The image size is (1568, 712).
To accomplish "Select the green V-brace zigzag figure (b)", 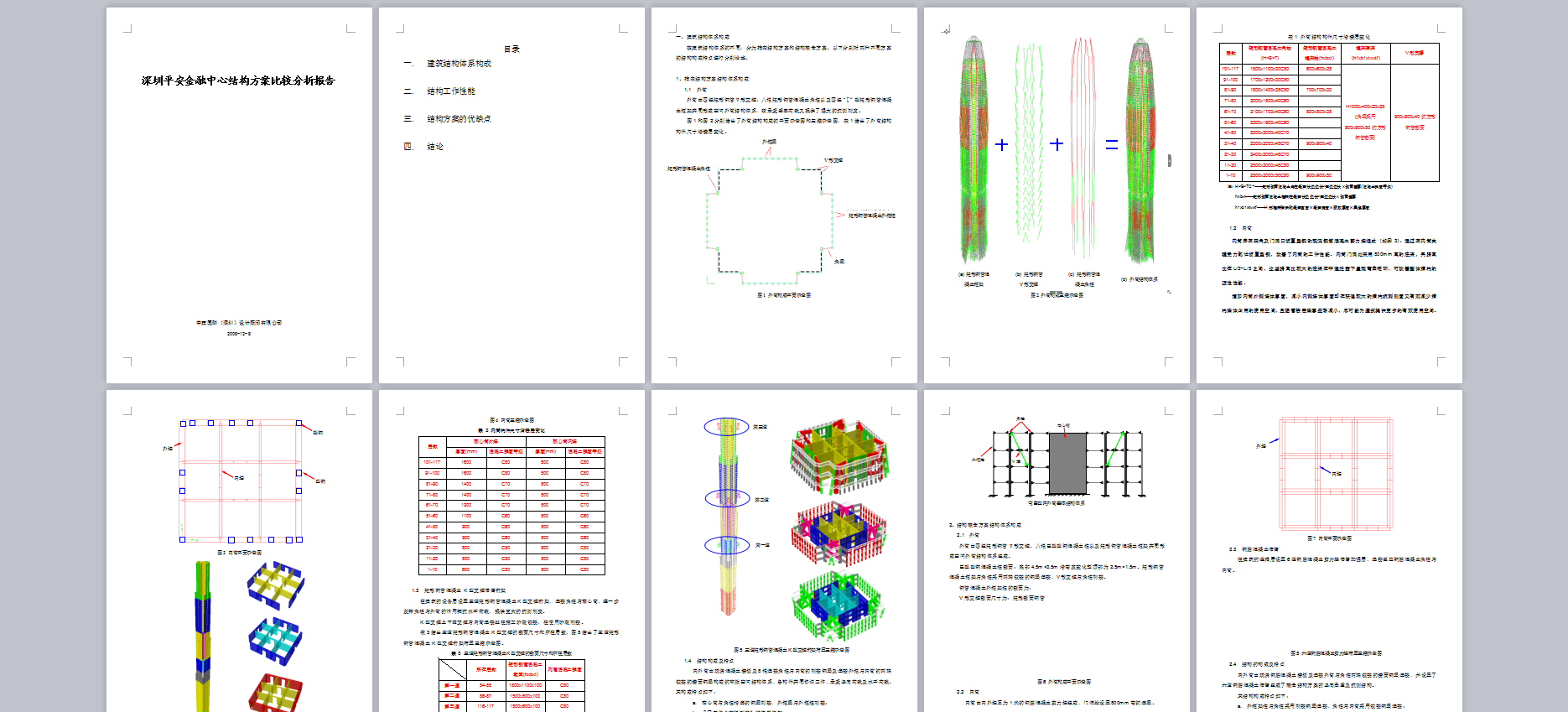I will click(x=1029, y=143).
